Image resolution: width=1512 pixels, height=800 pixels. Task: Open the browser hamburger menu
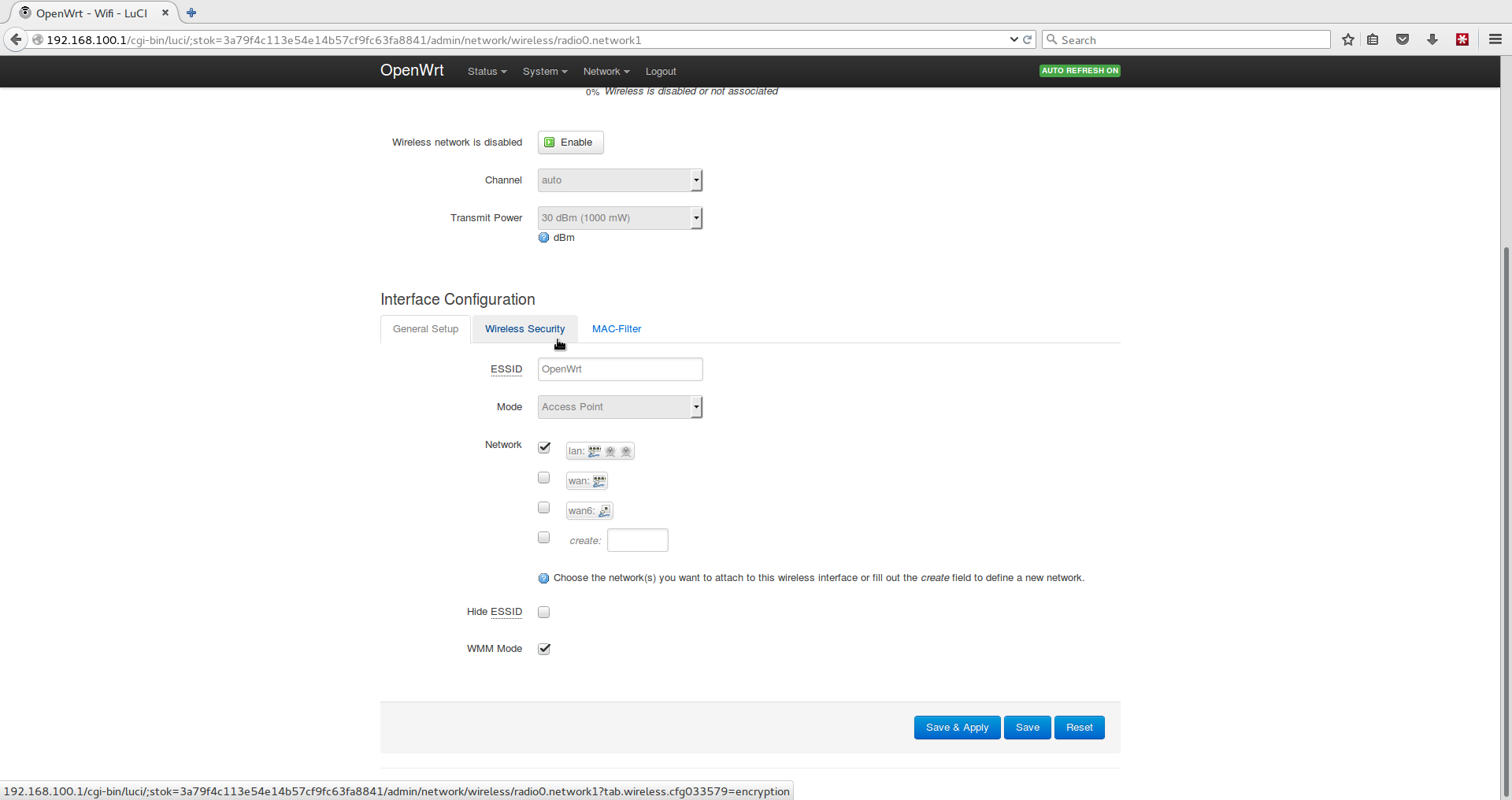click(1495, 39)
